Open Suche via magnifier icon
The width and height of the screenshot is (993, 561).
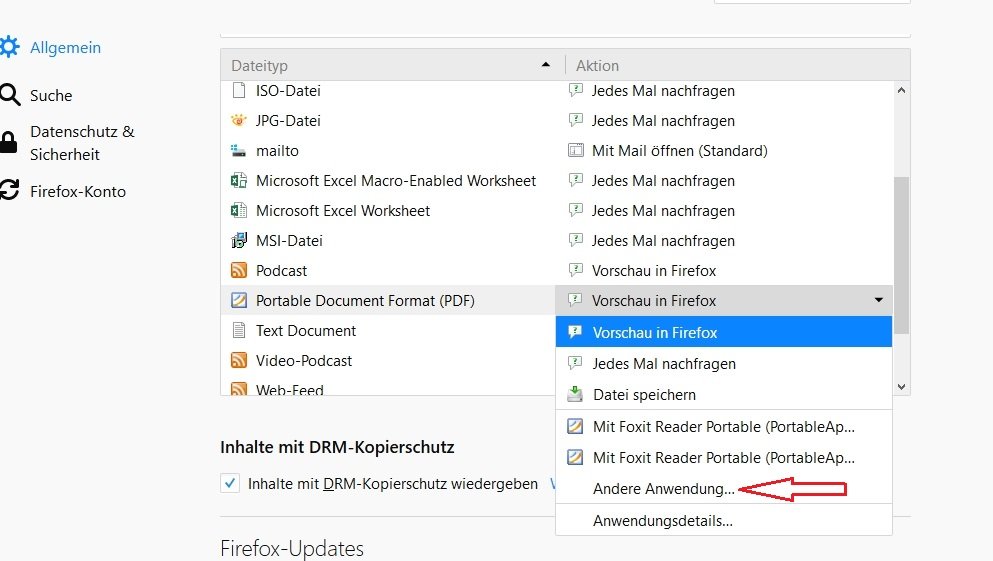pyautogui.click(x=9, y=95)
